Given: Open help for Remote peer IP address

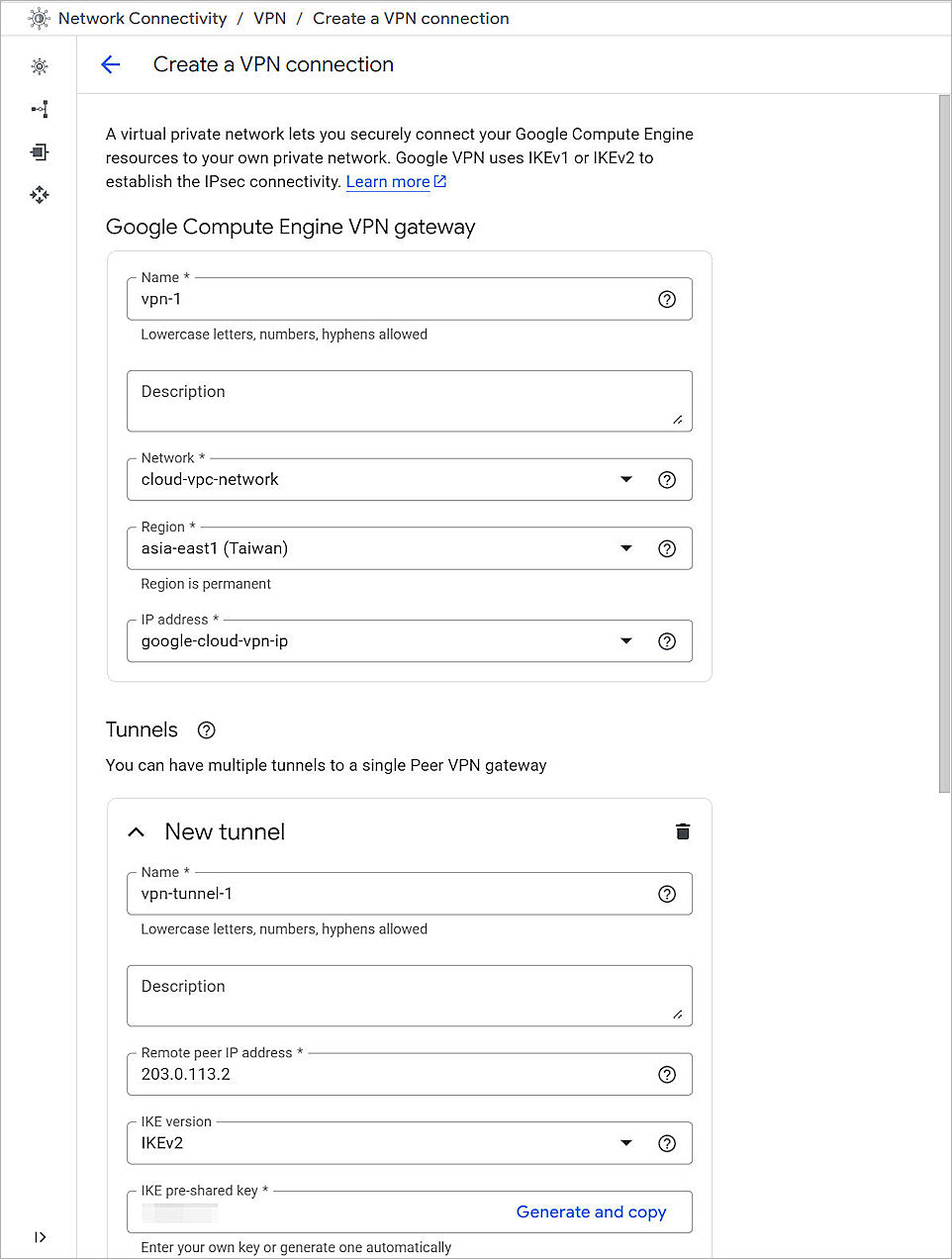Looking at the screenshot, I should (x=667, y=1074).
